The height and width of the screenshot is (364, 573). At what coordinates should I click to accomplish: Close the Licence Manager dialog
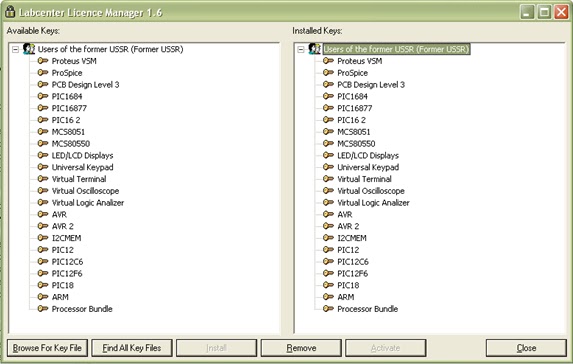(x=526, y=348)
